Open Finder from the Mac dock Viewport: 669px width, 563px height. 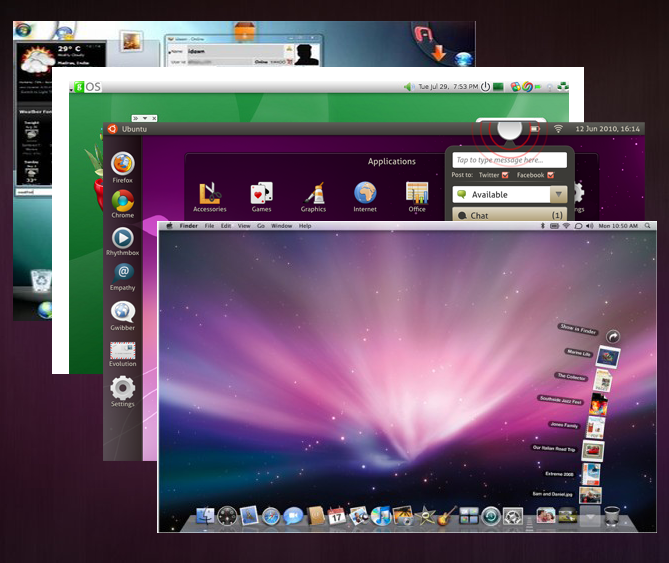(206, 516)
